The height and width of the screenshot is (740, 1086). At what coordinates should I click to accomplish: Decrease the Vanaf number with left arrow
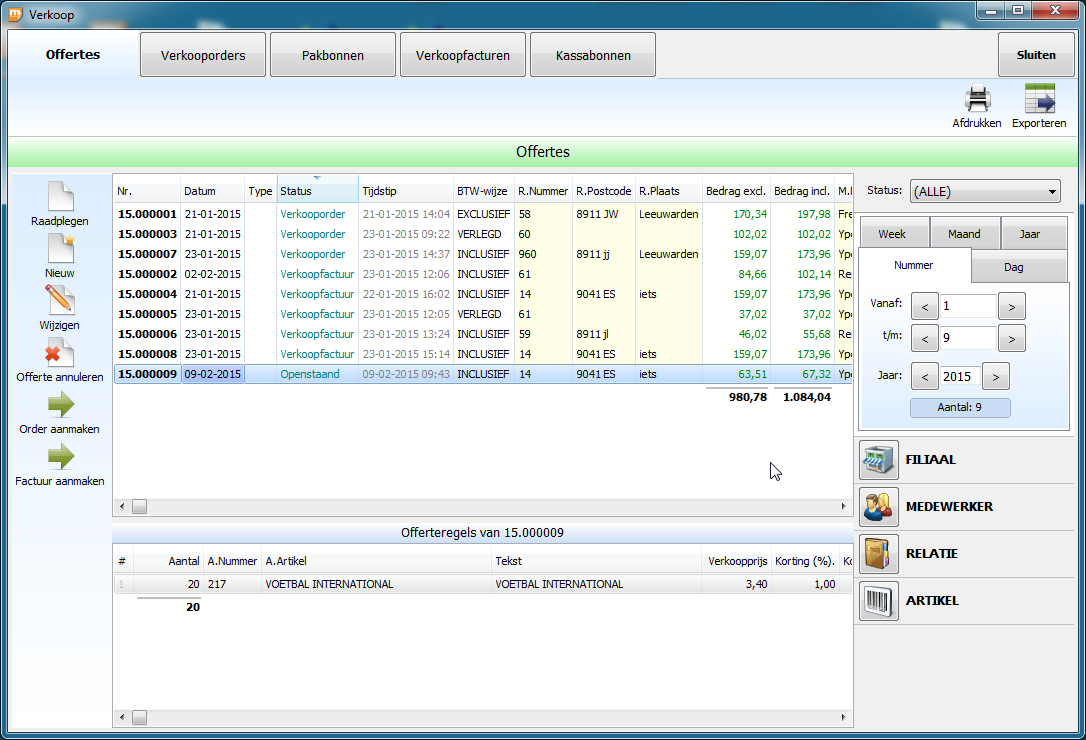point(925,306)
